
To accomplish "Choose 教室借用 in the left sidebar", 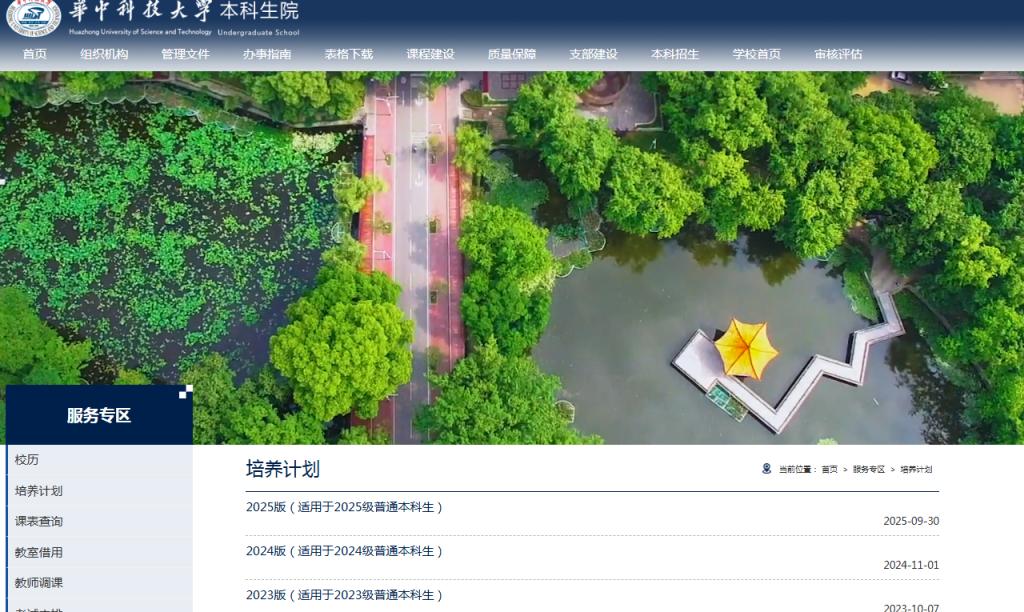I will (x=39, y=552).
